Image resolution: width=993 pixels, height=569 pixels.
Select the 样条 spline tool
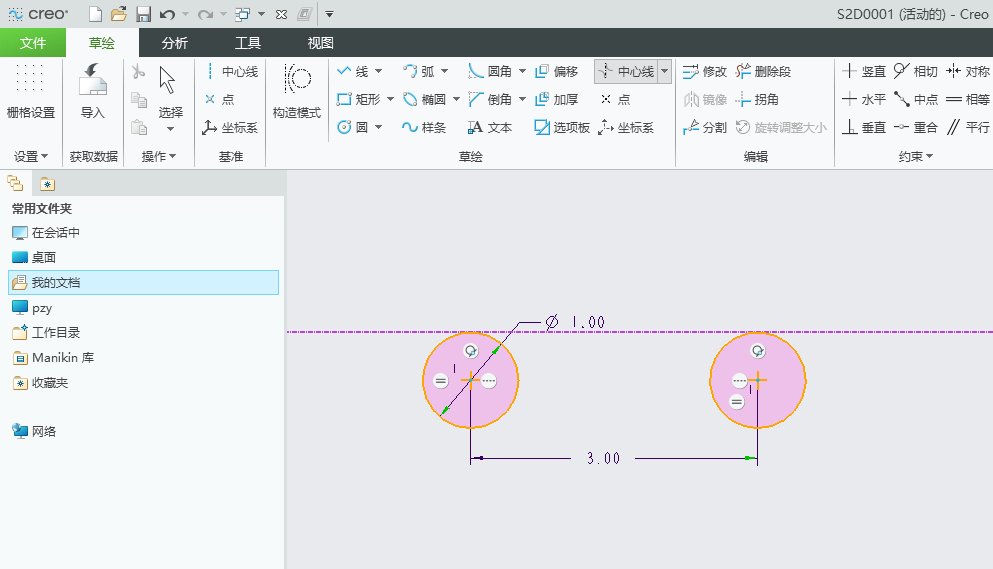point(424,127)
